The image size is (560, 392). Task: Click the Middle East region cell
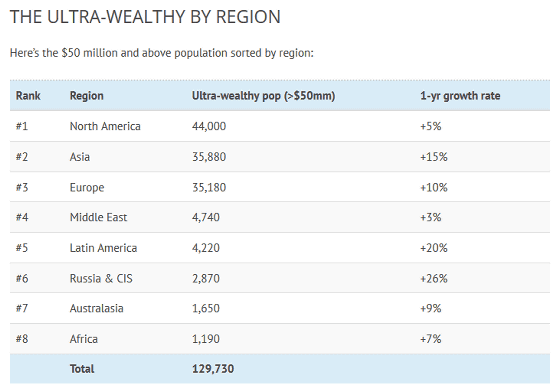(x=98, y=217)
